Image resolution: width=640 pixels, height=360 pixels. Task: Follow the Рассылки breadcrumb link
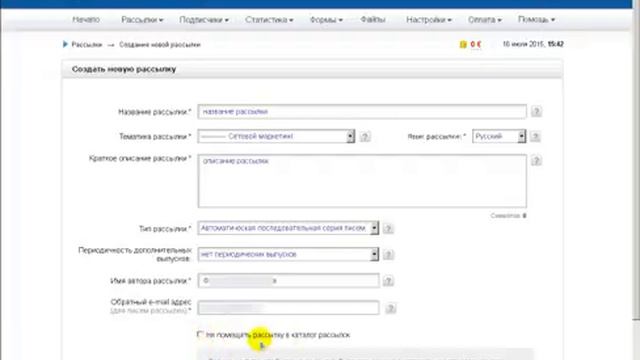tap(87, 44)
